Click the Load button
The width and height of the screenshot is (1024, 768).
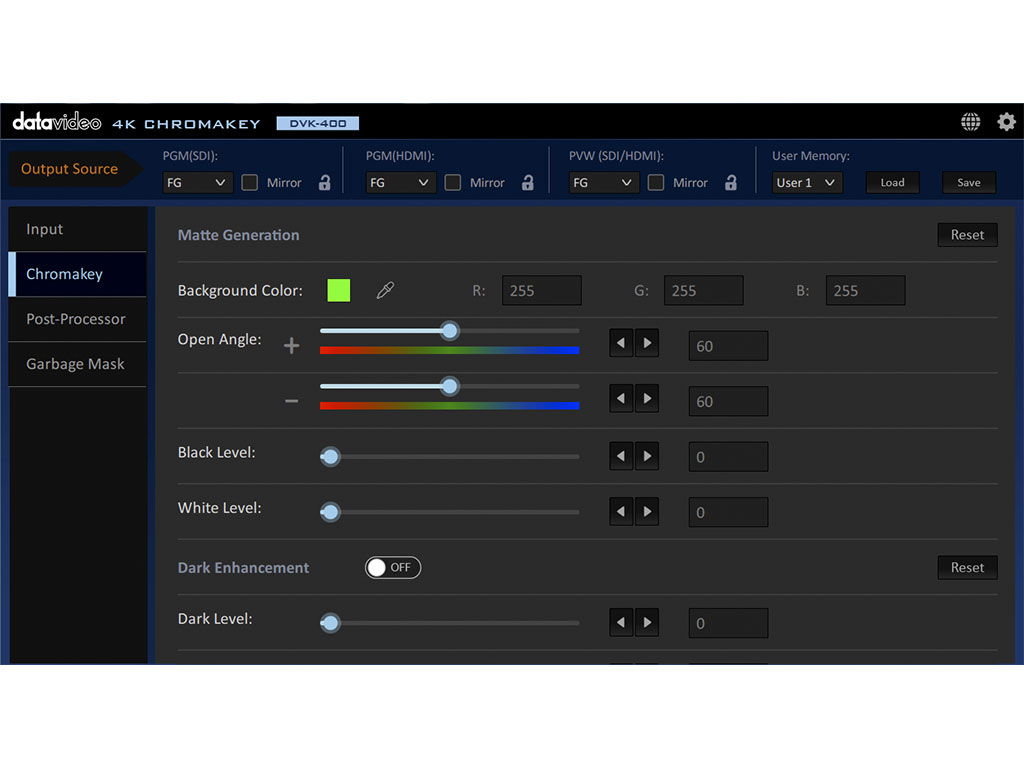892,183
